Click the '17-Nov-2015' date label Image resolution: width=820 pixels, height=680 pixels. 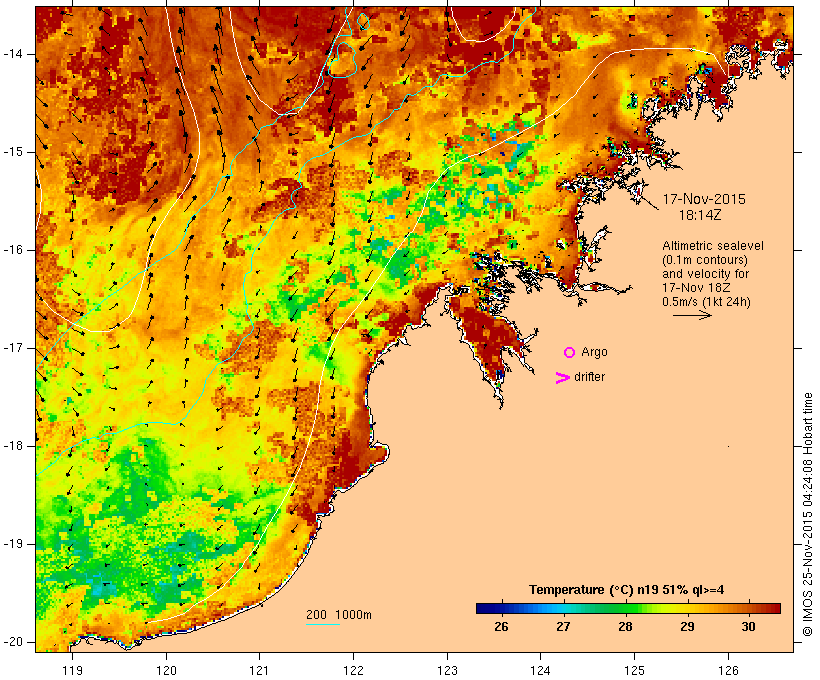[x=704, y=199]
